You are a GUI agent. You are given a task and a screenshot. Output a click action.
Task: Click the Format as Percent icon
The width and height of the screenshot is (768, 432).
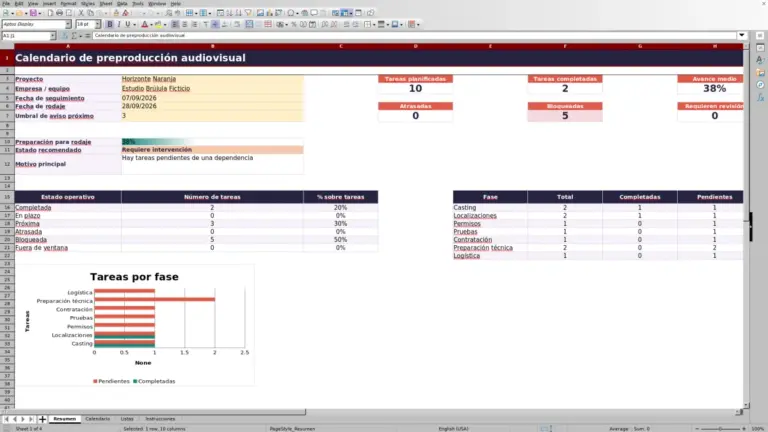[x=294, y=24]
